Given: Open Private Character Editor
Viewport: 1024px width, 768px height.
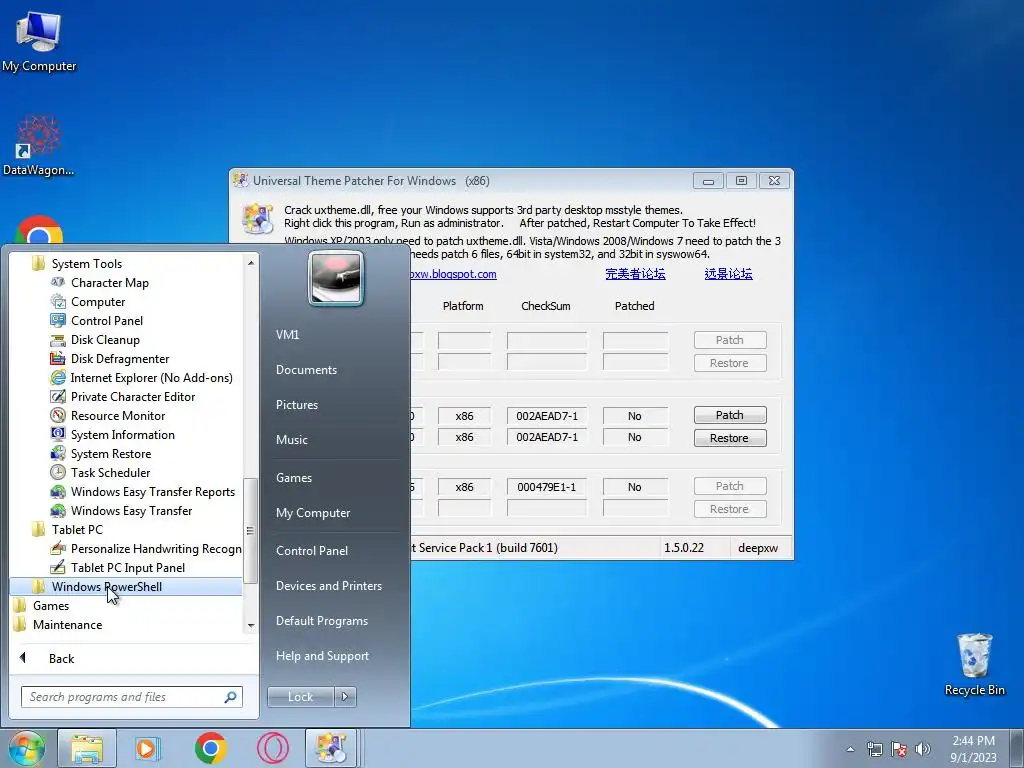Looking at the screenshot, I should point(133,396).
